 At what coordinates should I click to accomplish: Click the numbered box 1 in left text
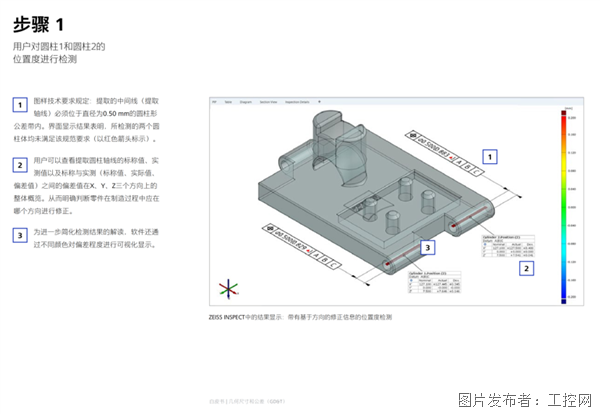(19, 105)
